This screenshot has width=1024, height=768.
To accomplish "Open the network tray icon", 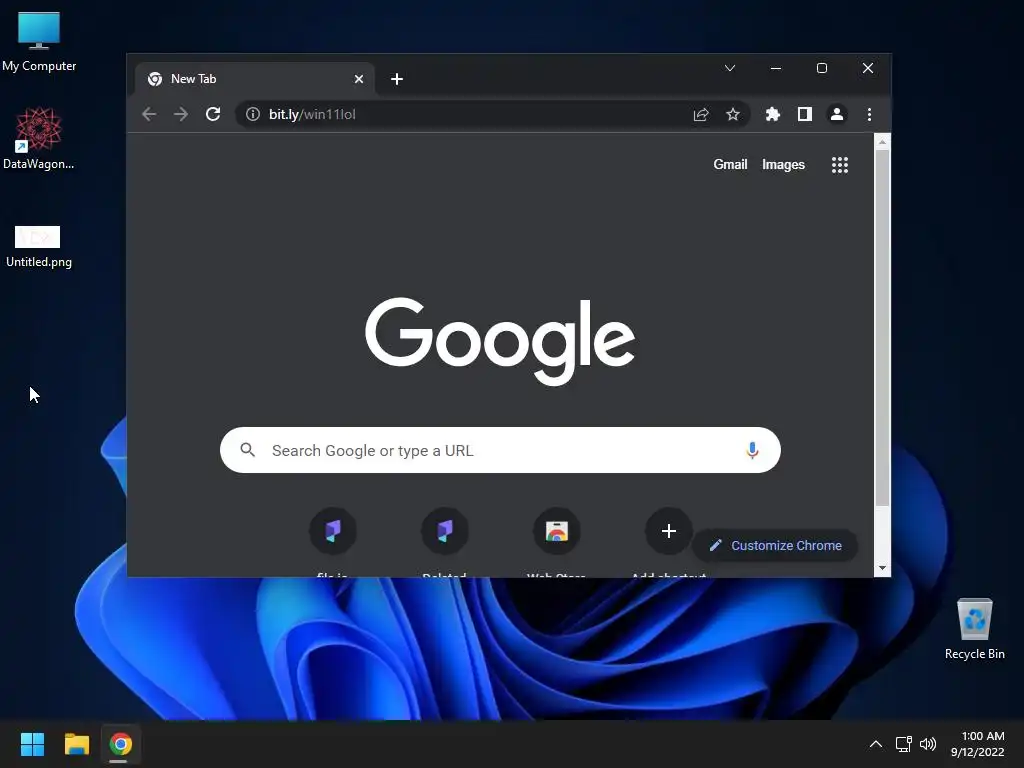I will 904,744.
